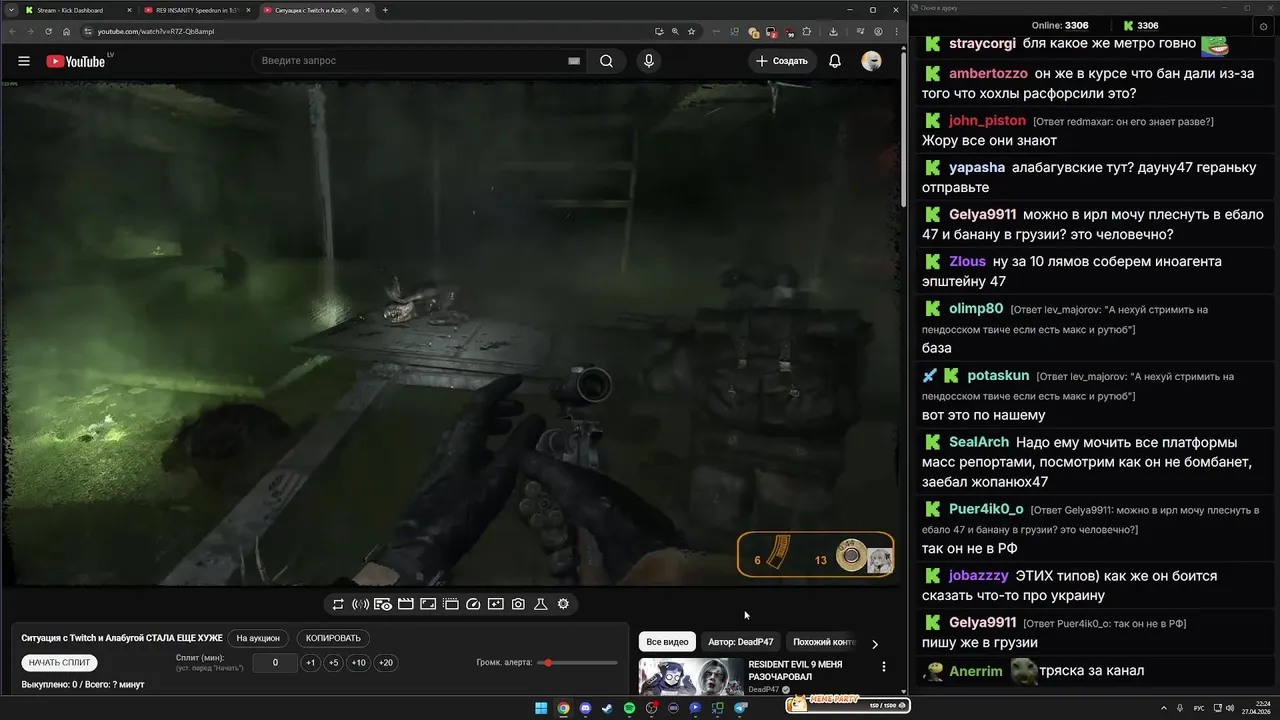The height and width of the screenshot is (720, 1280).
Task: Click username 'potaskun' in chat
Action: click(998, 376)
